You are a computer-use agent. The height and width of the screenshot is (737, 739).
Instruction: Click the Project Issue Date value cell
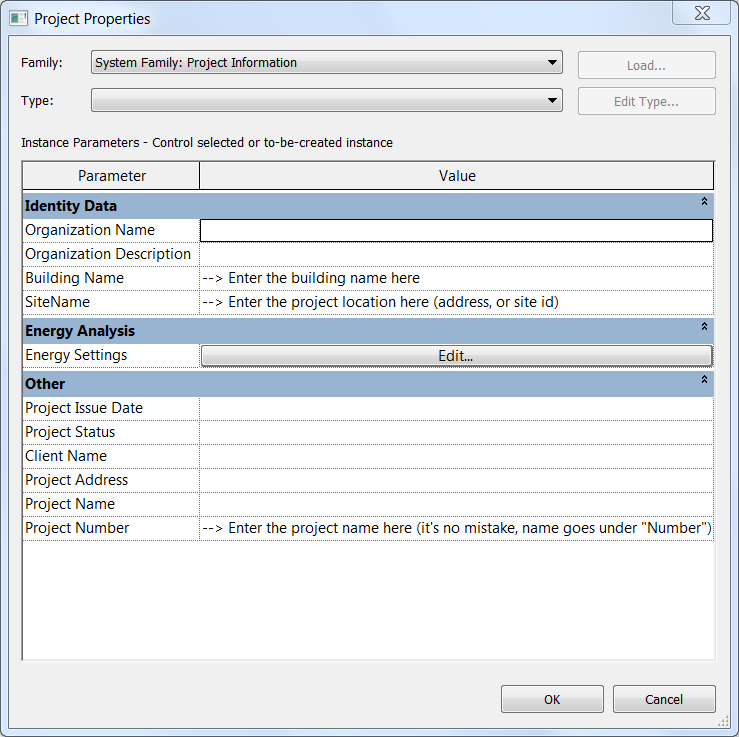[456, 409]
